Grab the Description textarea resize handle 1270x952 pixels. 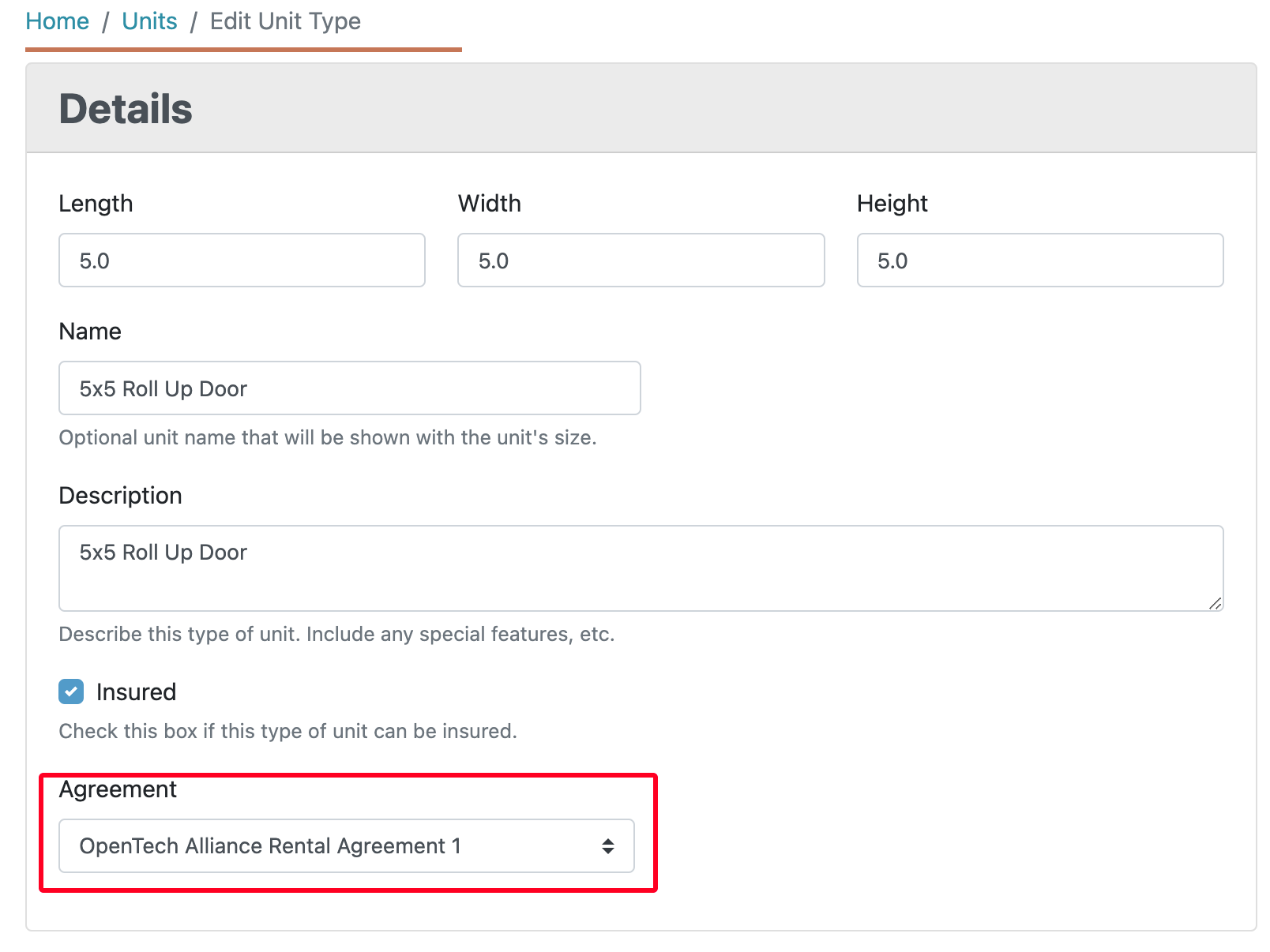pos(1215,603)
